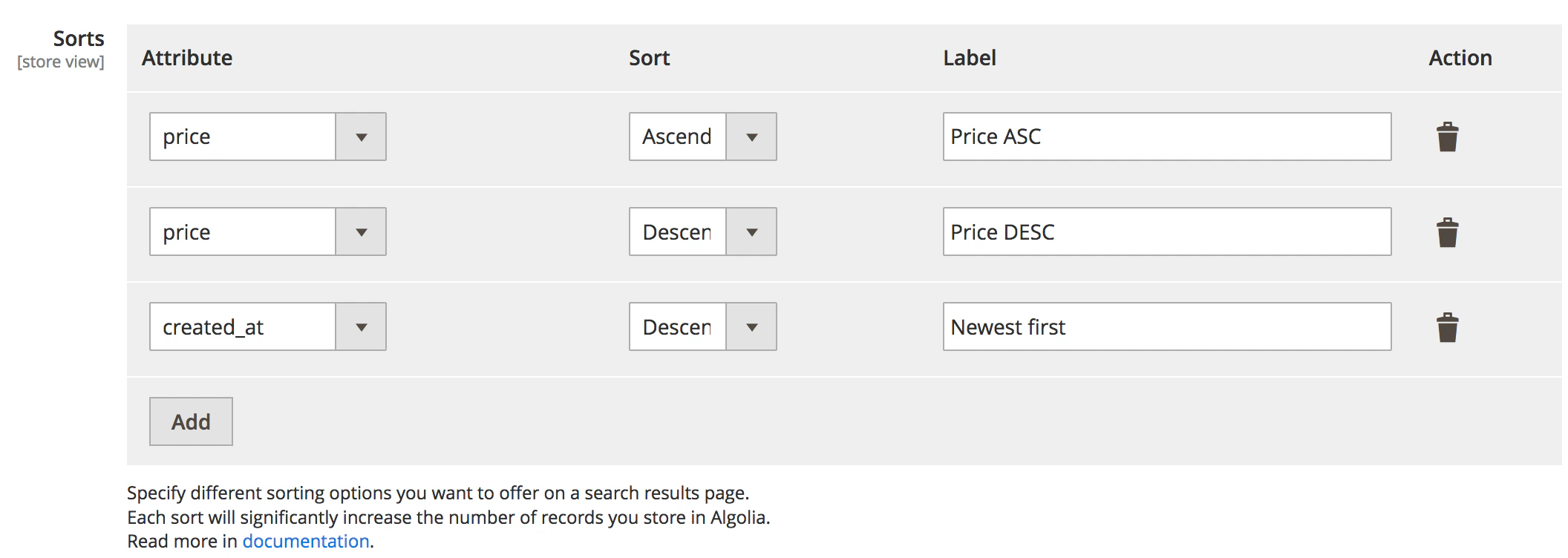
Task: Open the documentation link
Action: point(304,541)
